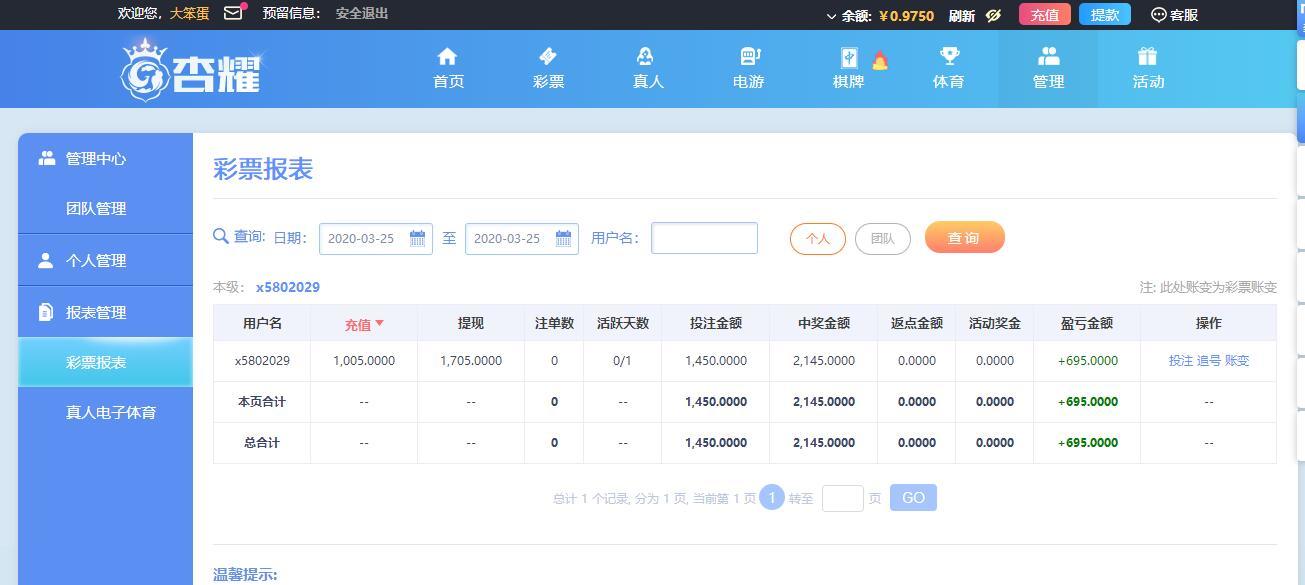Click 投注金额 column header

(716, 323)
